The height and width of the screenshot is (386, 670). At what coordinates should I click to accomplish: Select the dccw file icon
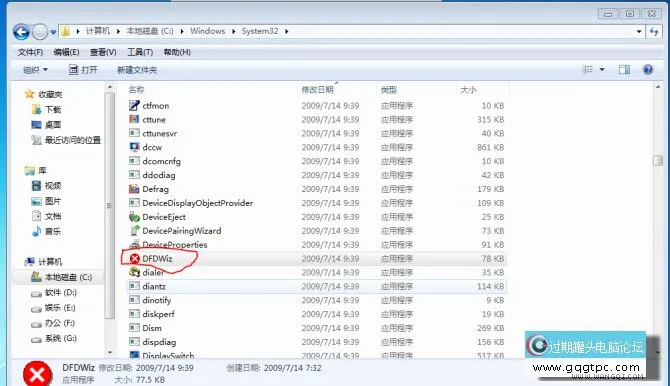click(134, 147)
